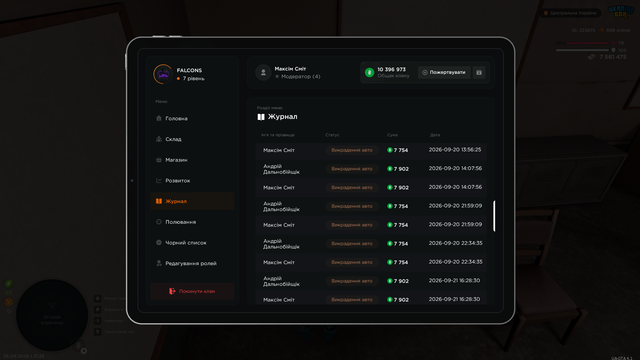Open Полювання menu item
The image size is (640, 360).
click(192, 222)
